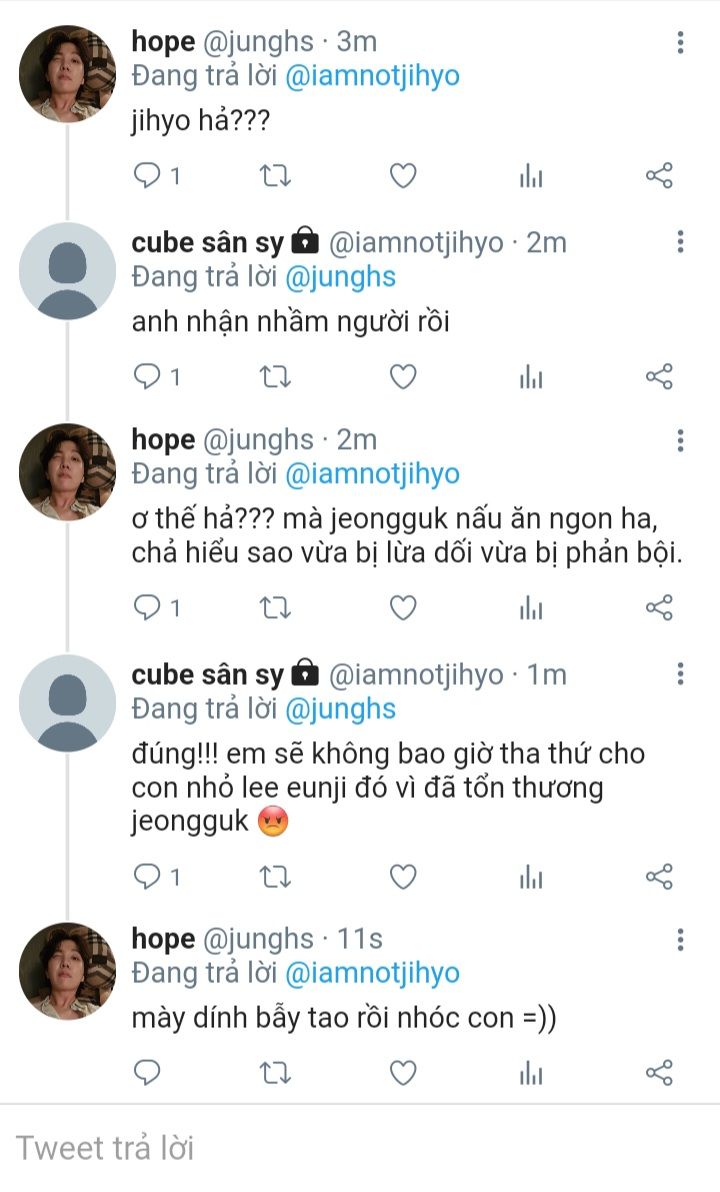Screen dimensions: 720x1192
Task: View analytics for "mày dính bẫy tao" tweet
Action: [531, 1073]
